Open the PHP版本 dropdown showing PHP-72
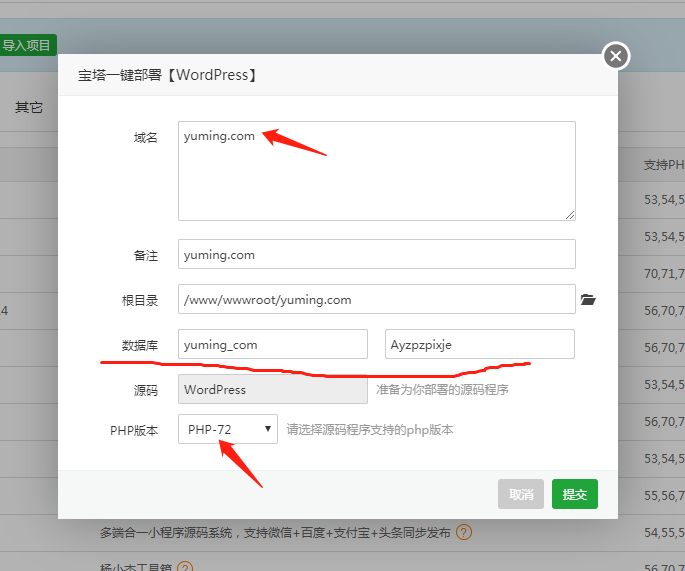 click(x=228, y=429)
